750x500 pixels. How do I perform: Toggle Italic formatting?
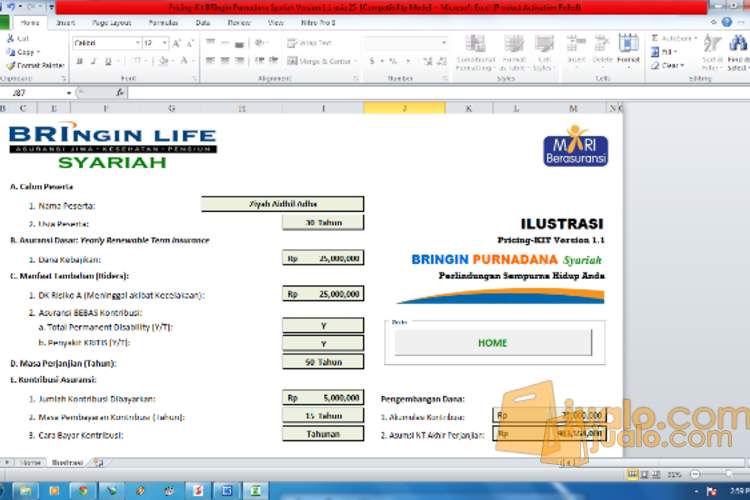pyautogui.click(x=94, y=61)
